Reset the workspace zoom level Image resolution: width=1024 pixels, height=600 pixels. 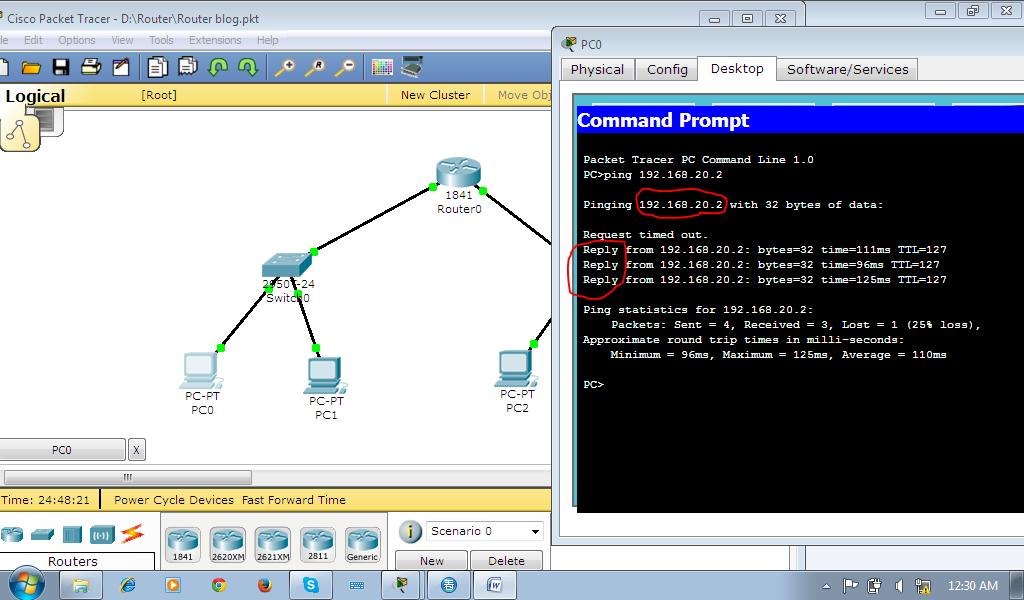pos(315,67)
